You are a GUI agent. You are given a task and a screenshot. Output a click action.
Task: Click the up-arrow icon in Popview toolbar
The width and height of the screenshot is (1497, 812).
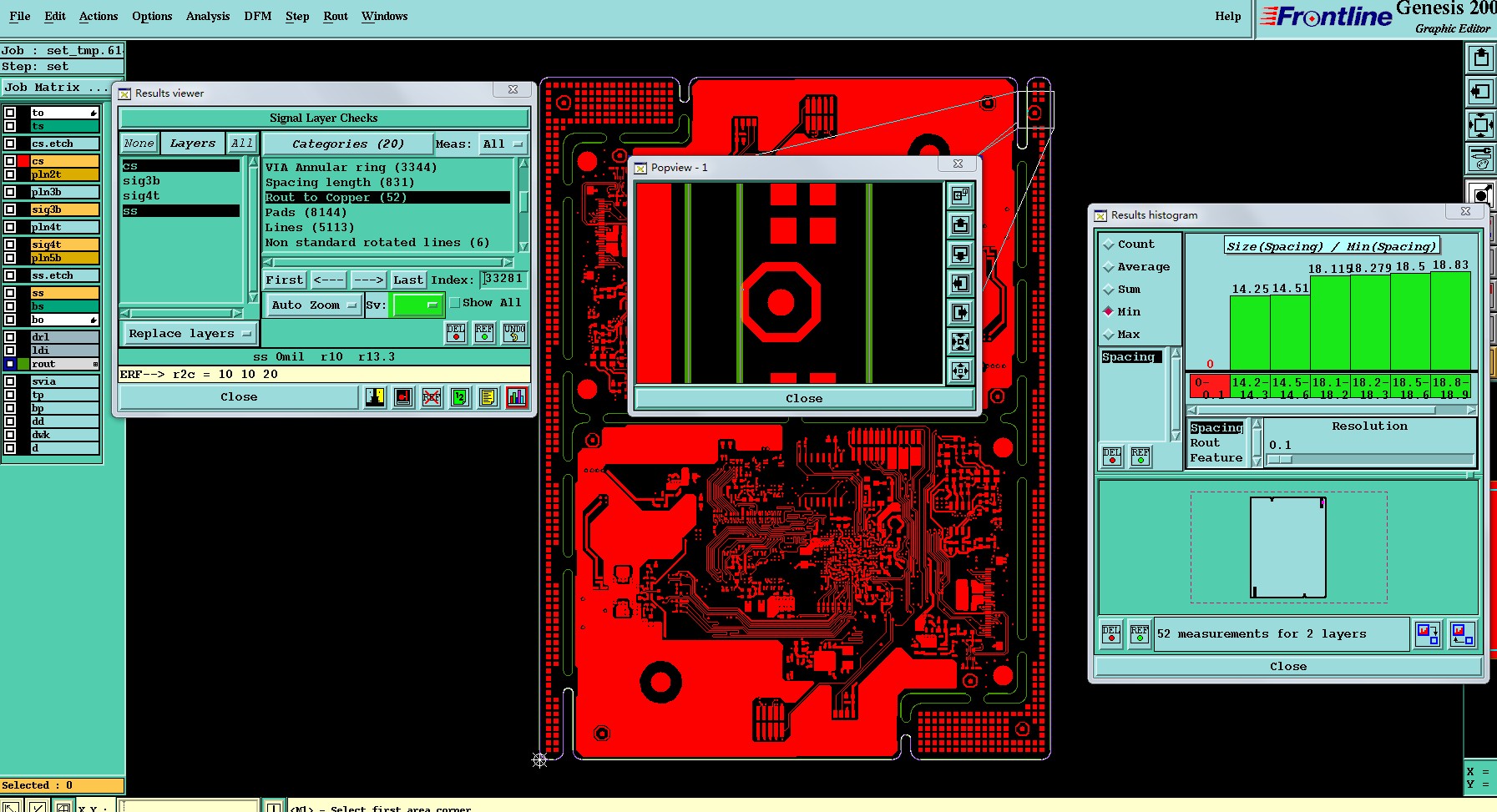960,225
